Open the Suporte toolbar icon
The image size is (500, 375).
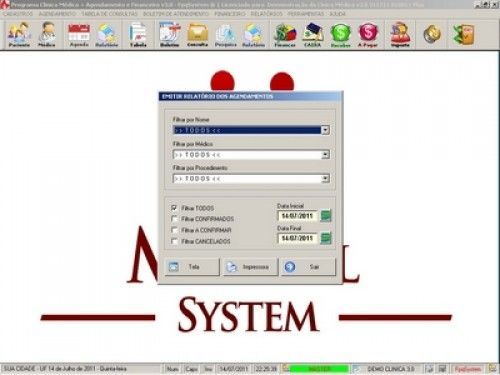pyautogui.click(x=400, y=35)
